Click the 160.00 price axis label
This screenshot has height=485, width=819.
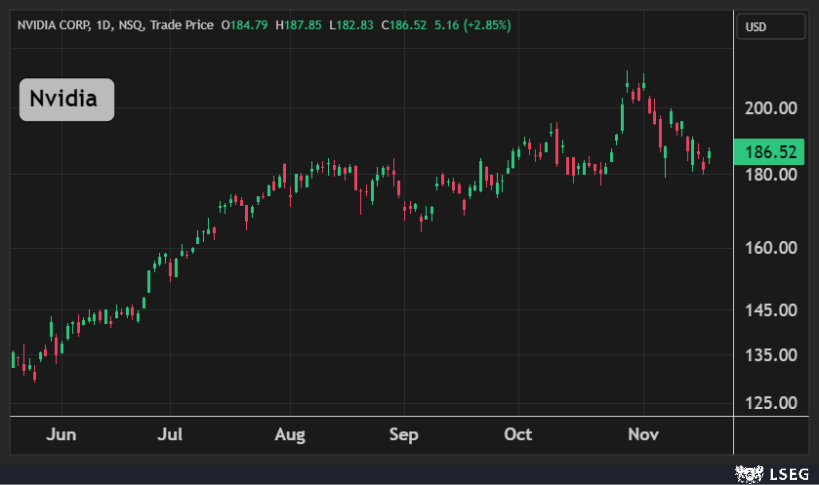coord(771,248)
